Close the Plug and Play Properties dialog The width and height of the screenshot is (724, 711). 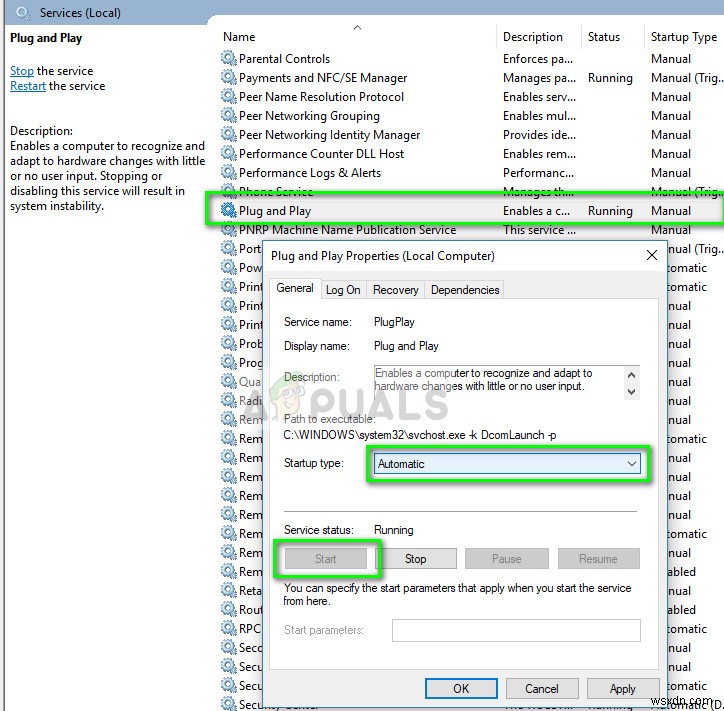click(652, 255)
